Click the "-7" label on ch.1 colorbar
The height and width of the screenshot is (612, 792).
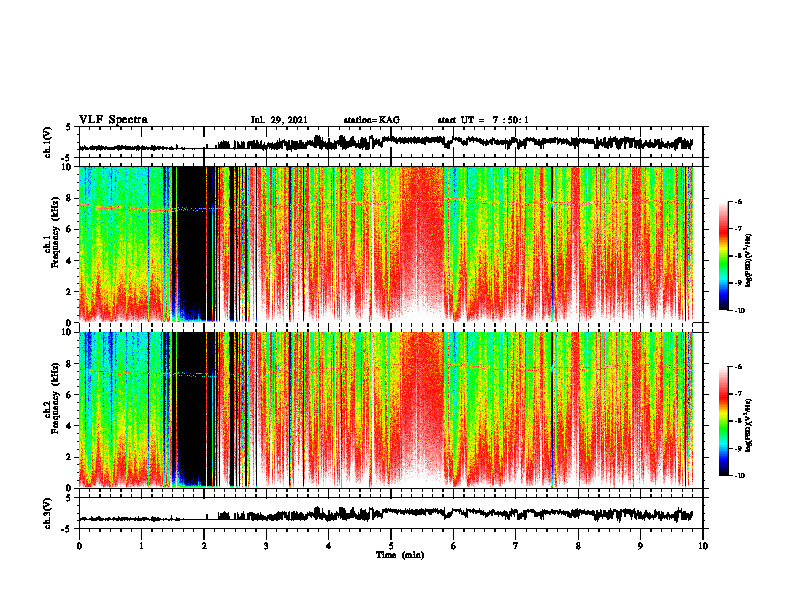[740, 229]
